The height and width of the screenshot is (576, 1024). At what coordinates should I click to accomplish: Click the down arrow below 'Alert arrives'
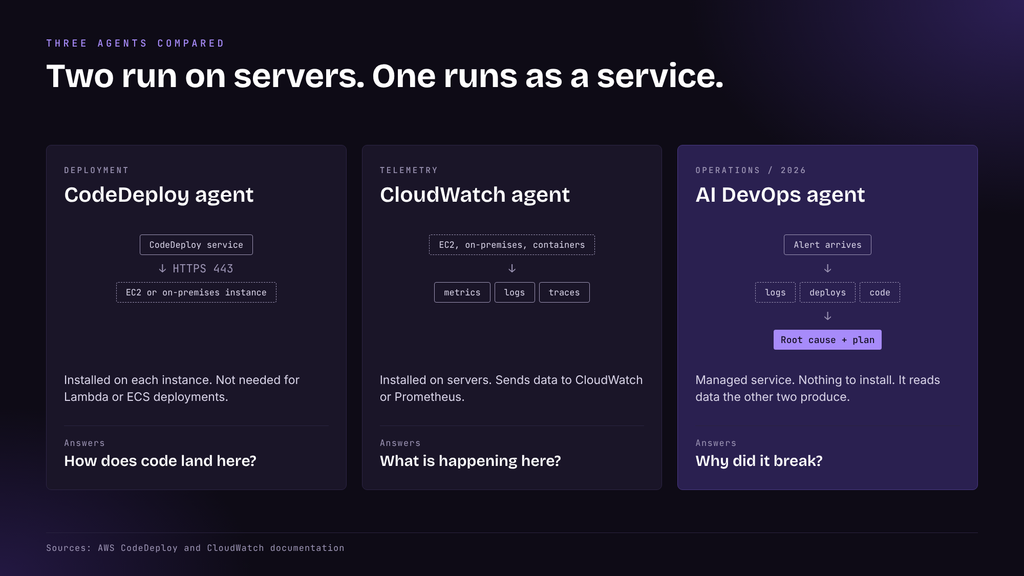pyautogui.click(x=827, y=268)
